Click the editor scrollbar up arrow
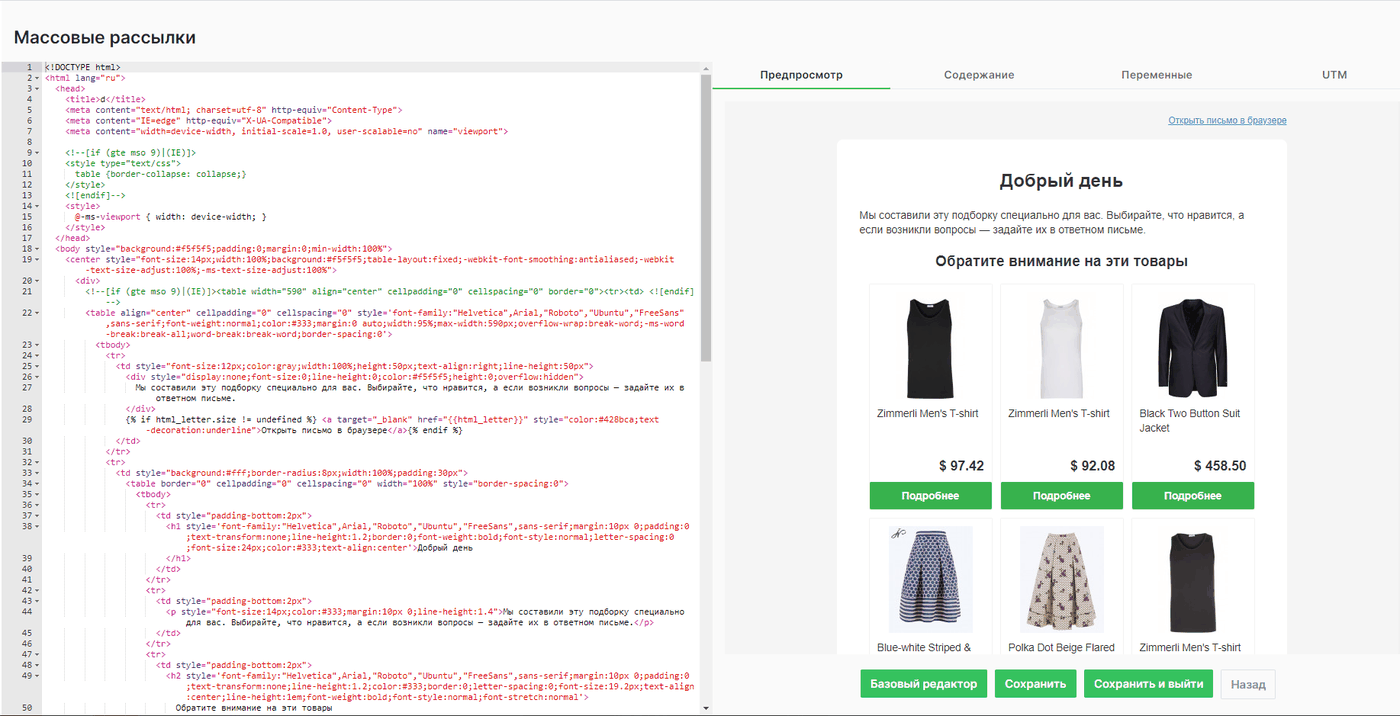The image size is (1400, 716). coord(706,67)
